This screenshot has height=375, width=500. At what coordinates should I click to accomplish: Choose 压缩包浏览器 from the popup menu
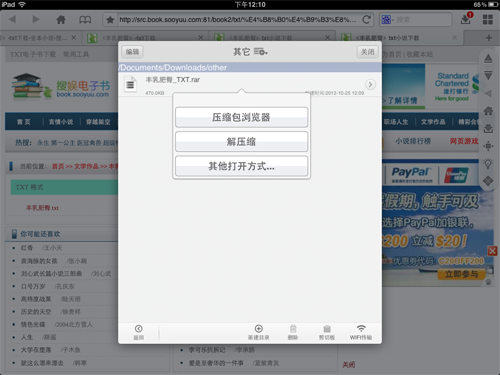point(241,117)
